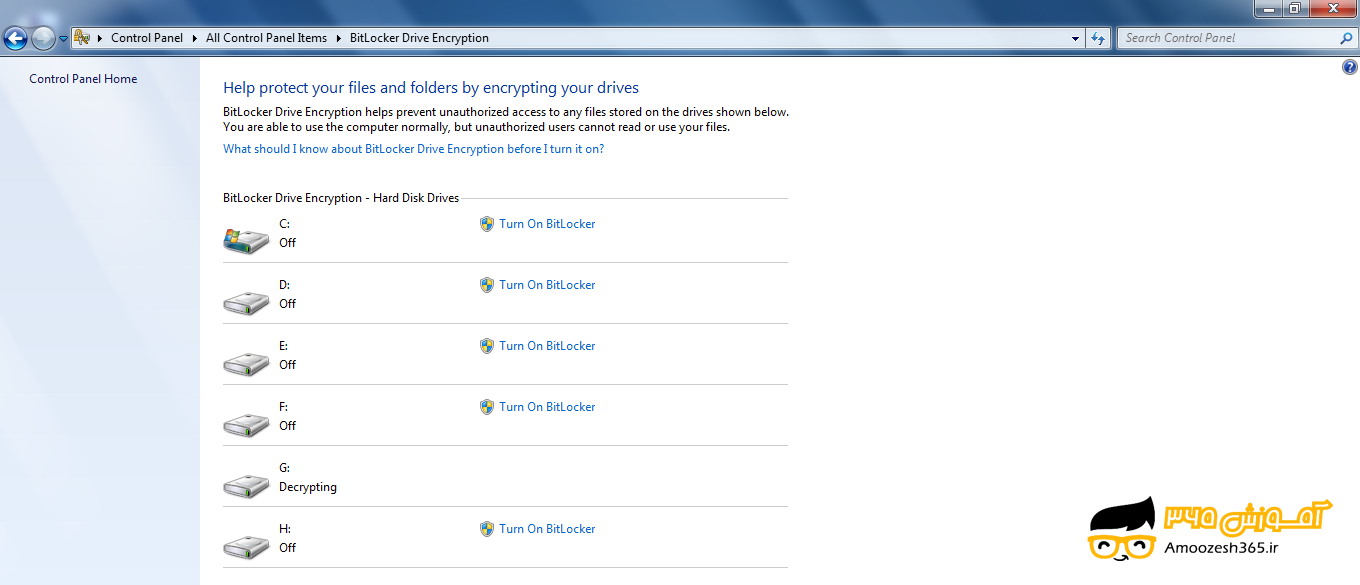Viewport: 1360px width, 585px height.
Task: Open the recent pages dropdown arrow
Action: (x=64, y=39)
